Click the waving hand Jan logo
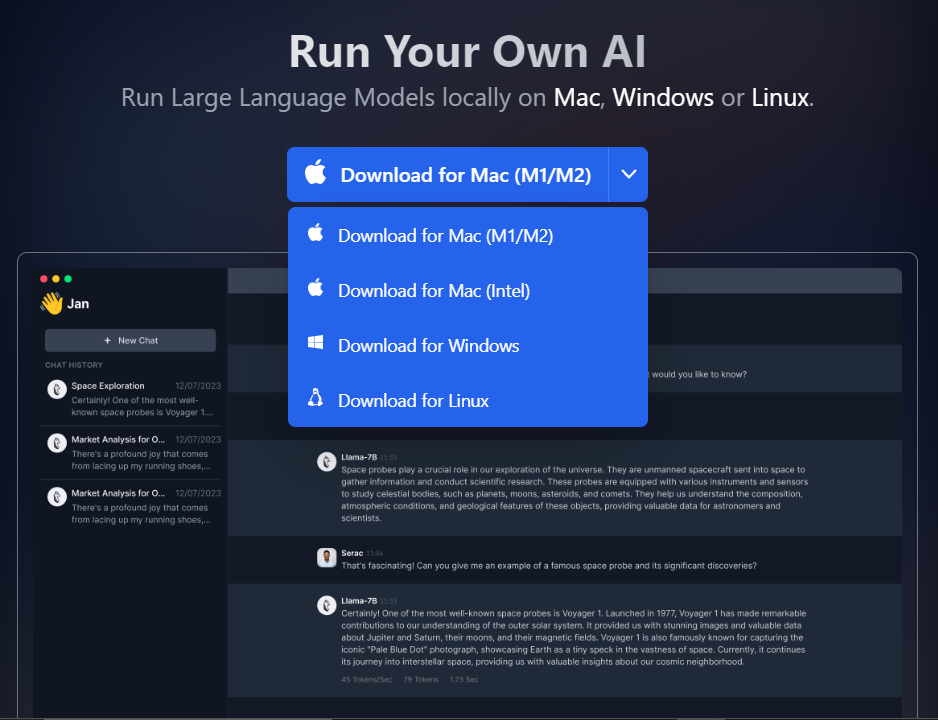 point(51,303)
